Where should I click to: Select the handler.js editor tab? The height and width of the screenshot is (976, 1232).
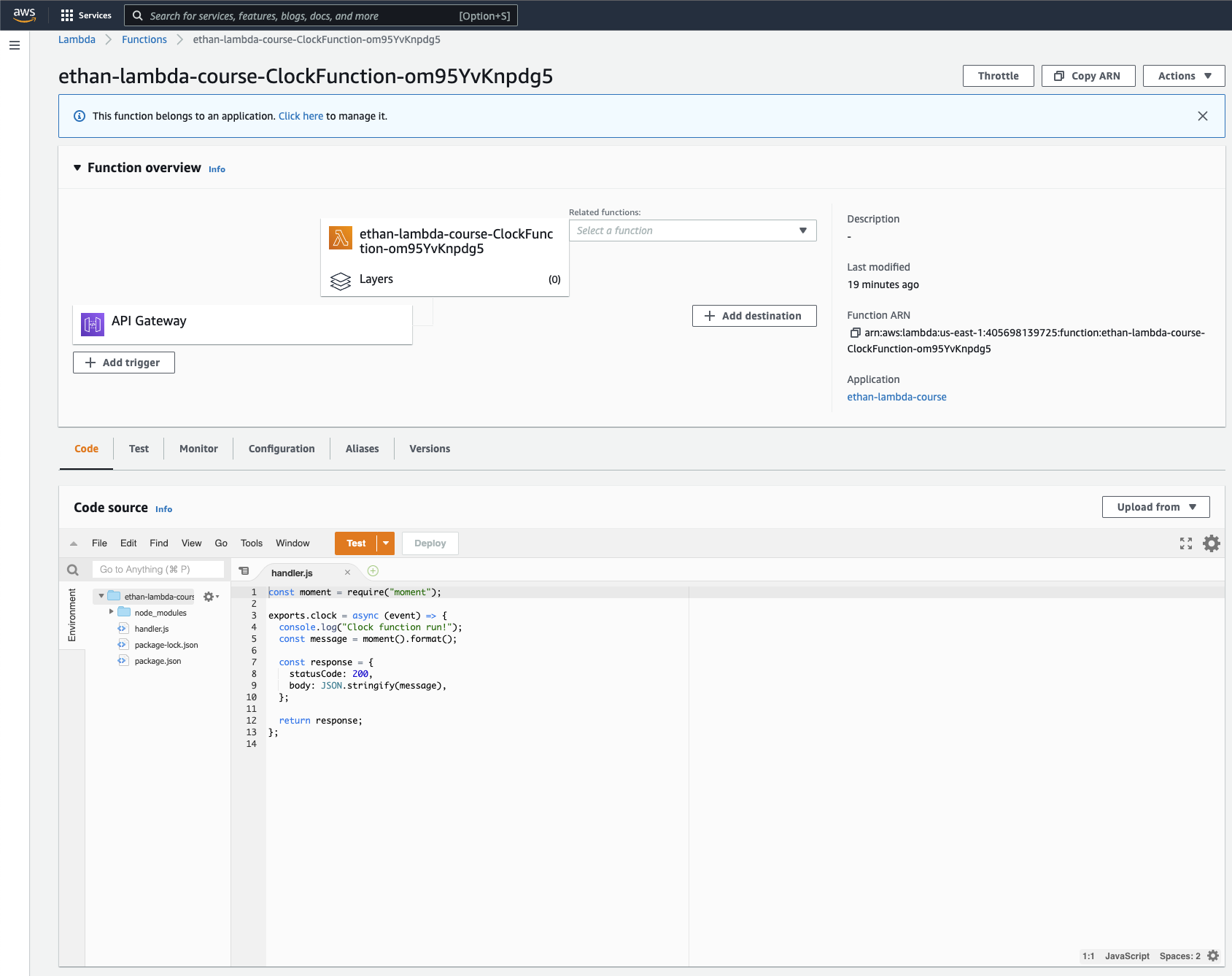(292, 573)
